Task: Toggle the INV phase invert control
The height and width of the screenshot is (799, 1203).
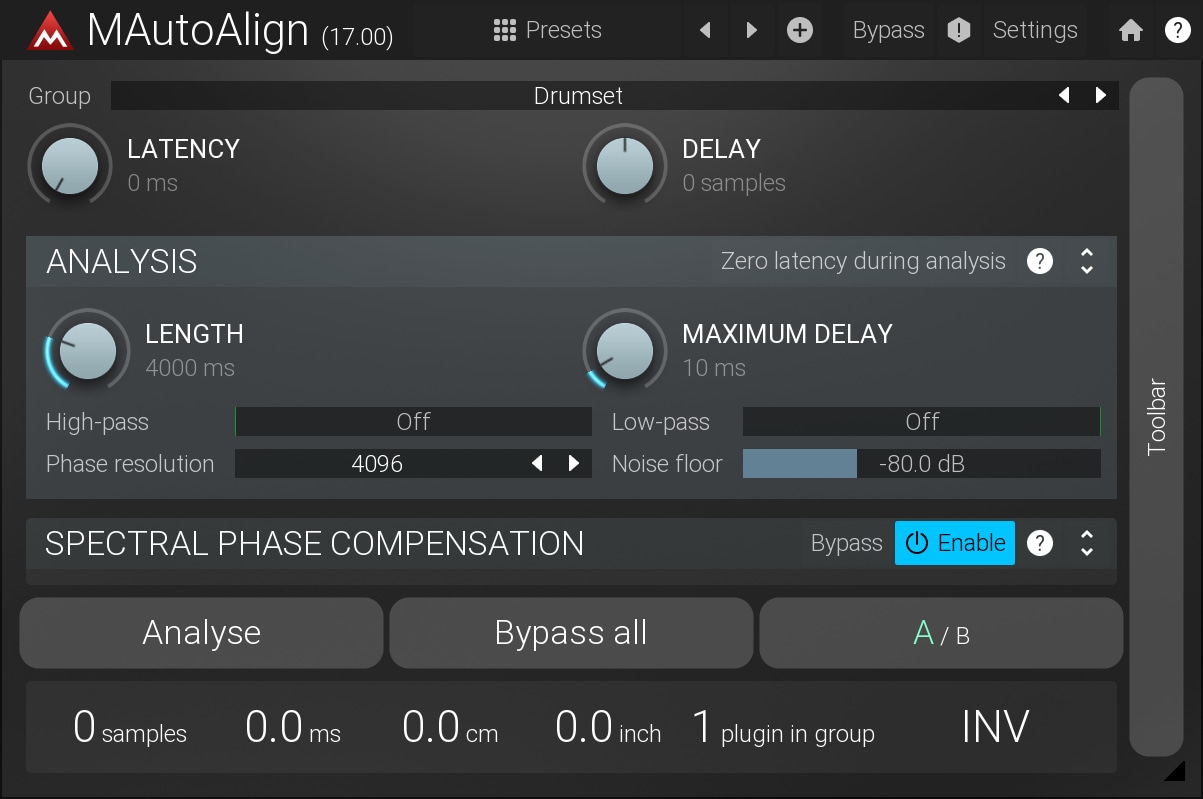Action: 995,727
